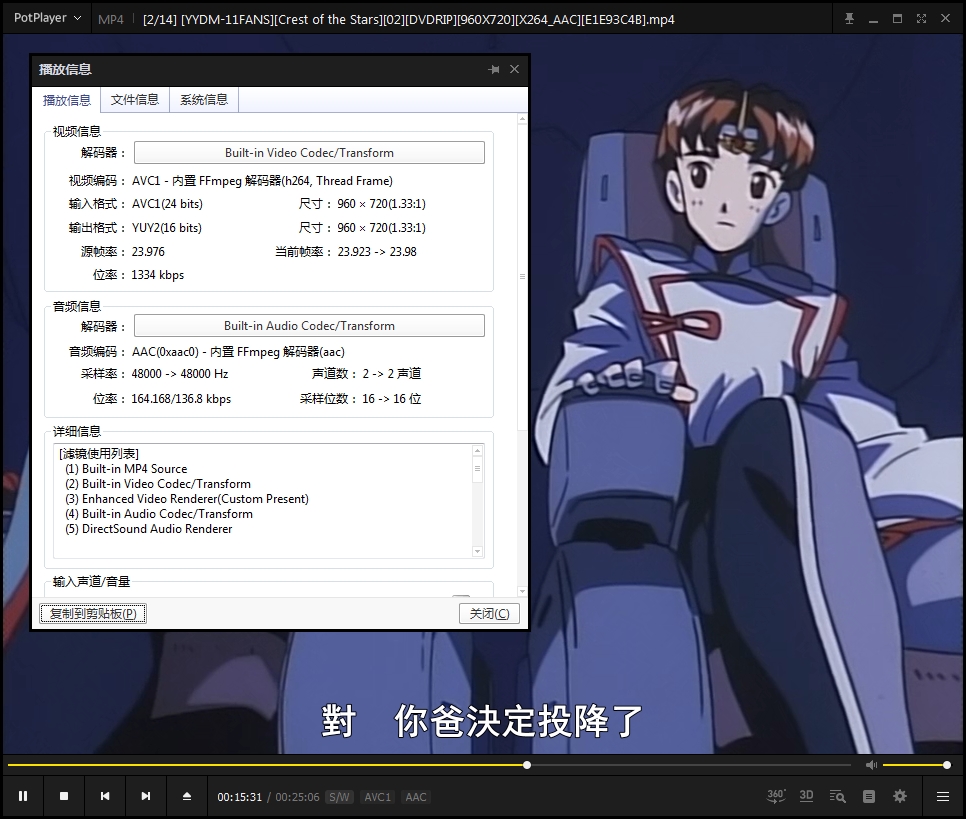Click Built-in Audio Codec/Transform button
Image resolution: width=966 pixels, height=819 pixels.
point(309,325)
